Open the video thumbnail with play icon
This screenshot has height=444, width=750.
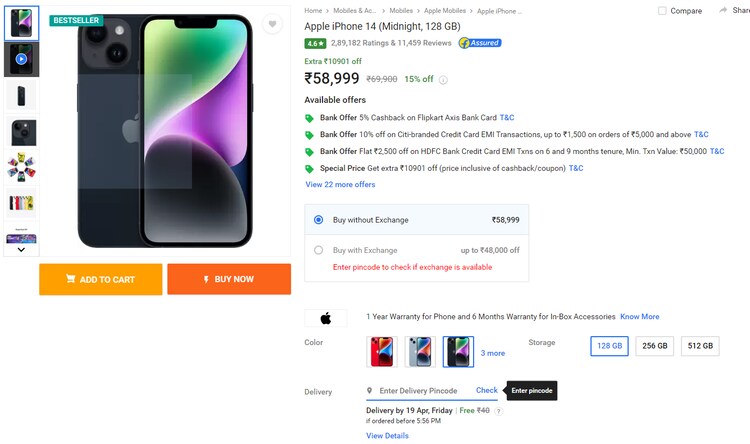[x=21, y=59]
